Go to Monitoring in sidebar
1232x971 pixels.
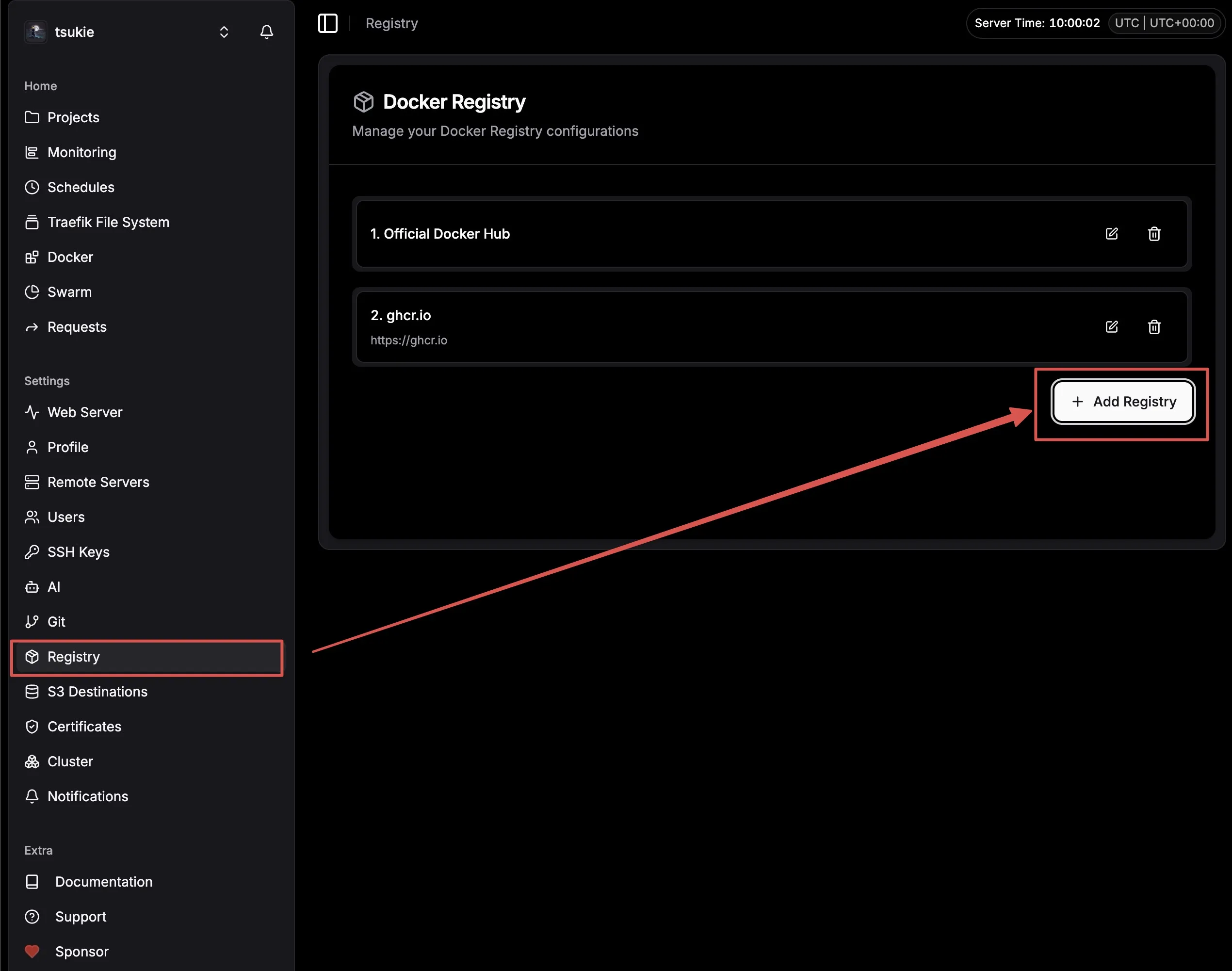[x=81, y=152]
